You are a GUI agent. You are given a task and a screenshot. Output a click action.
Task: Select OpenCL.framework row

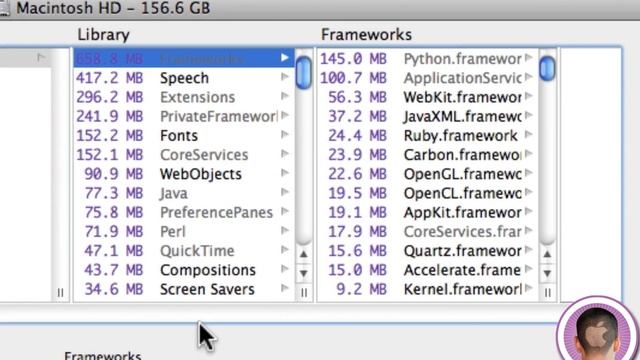click(428, 193)
